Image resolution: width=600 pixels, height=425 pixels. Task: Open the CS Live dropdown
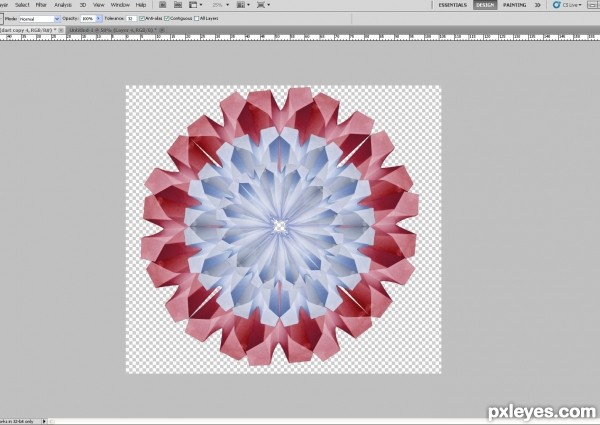[568, 5]
